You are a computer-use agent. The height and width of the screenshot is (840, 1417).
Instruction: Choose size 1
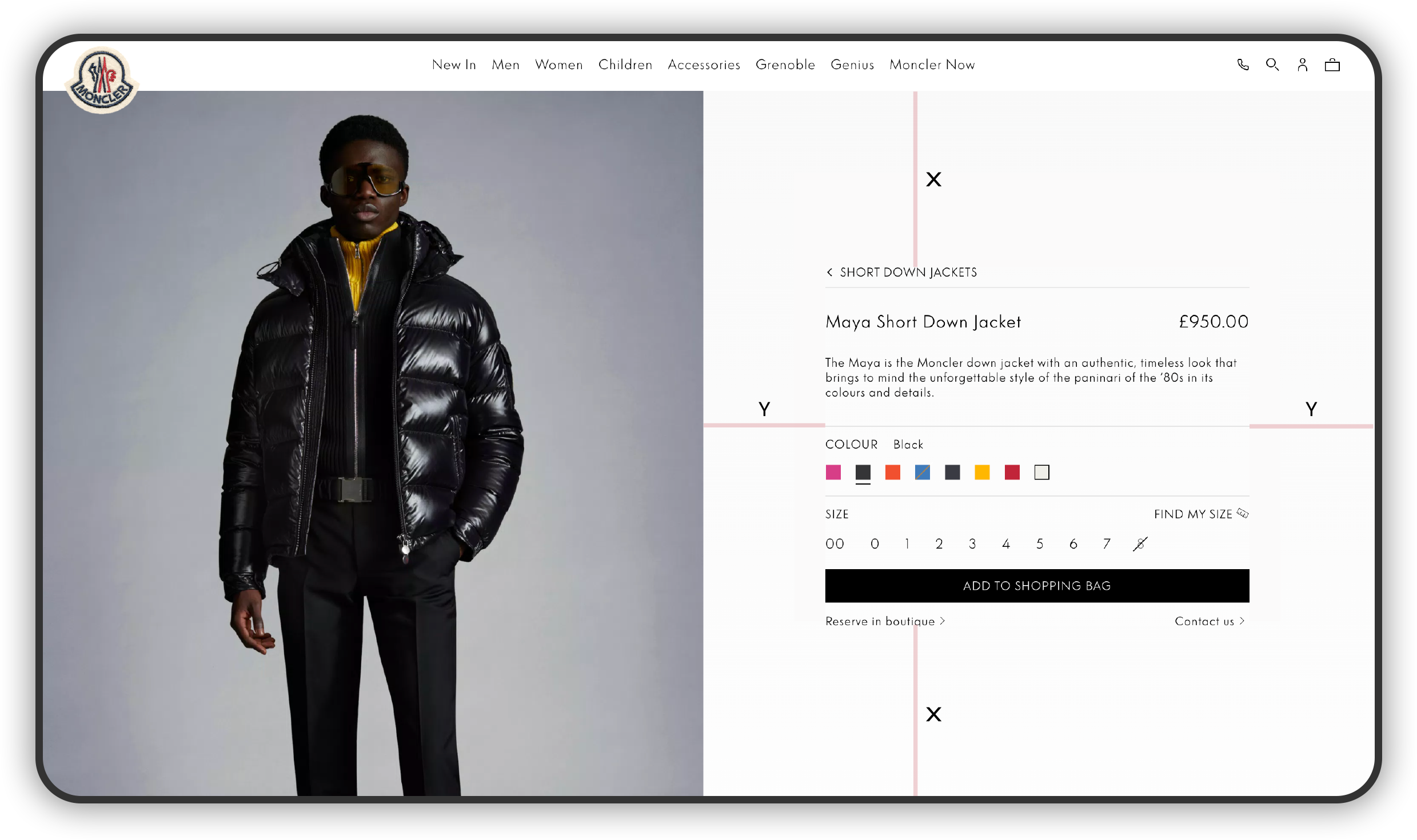pyautogui.click(x=907, y=543)
